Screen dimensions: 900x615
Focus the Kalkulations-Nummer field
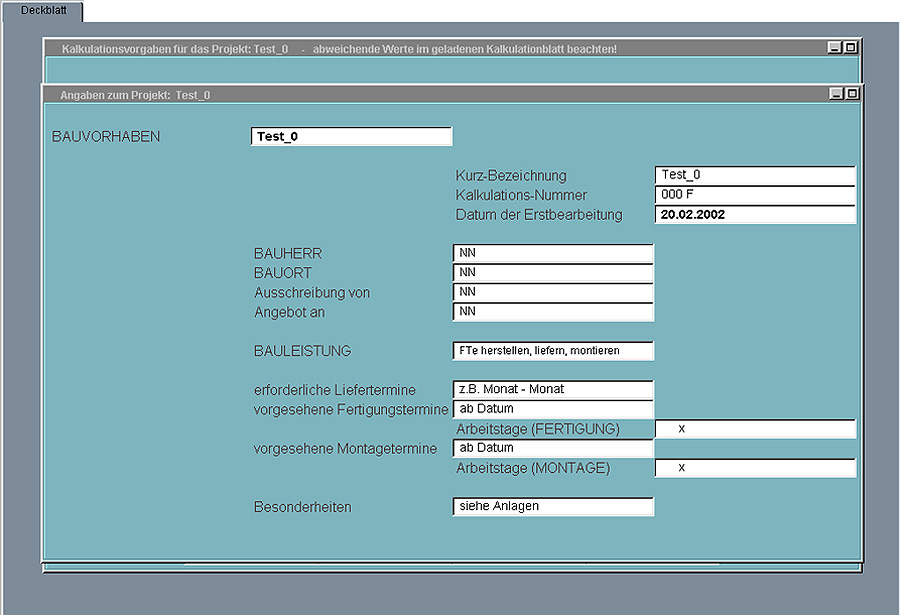(x=755, y=195)
